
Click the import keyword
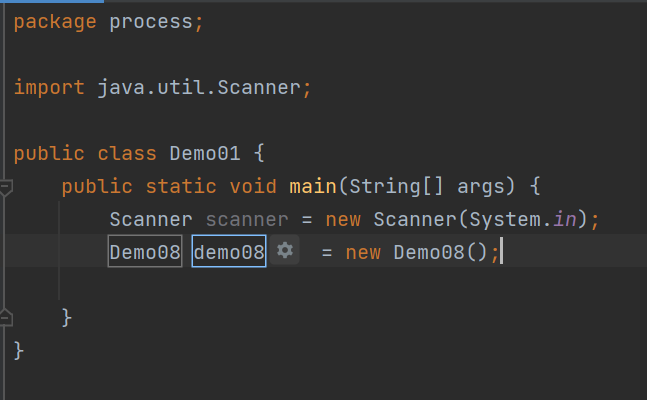coord(49,87)
